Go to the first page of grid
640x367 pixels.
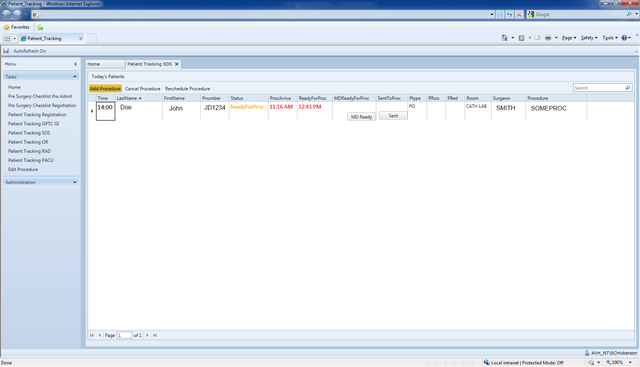coord(91,335)
